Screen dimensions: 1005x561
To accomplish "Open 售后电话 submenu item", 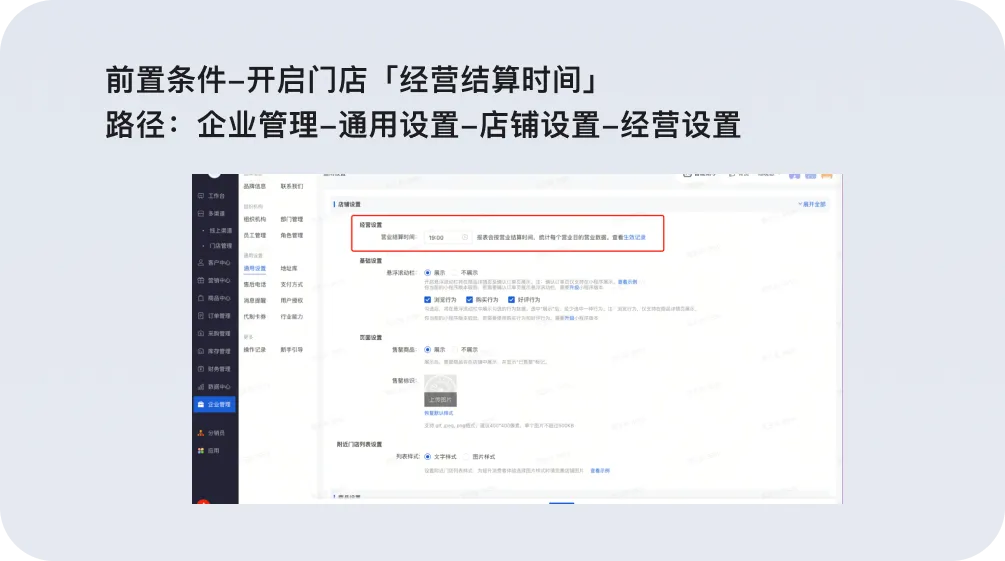I will pos(254,285).
